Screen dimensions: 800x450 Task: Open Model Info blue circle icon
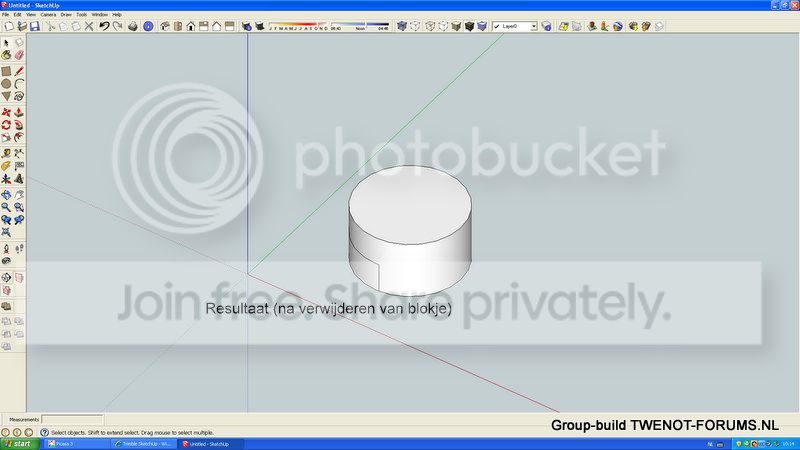click(148, 26)
